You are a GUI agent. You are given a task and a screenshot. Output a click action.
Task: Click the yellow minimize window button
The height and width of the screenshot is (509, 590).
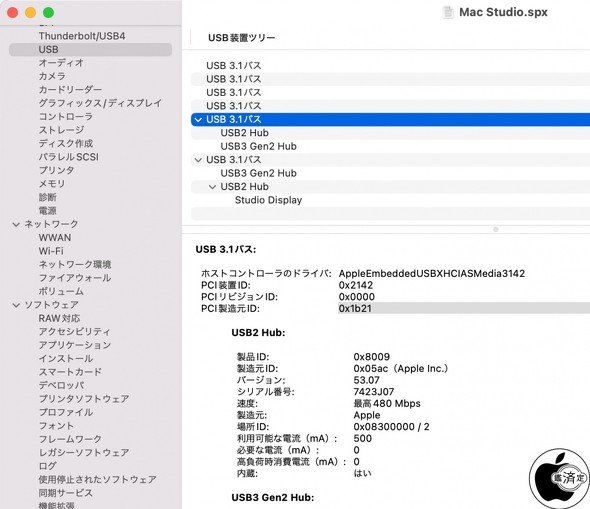point(30,13)
